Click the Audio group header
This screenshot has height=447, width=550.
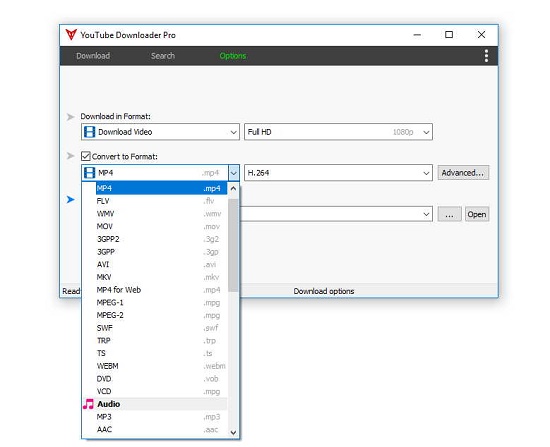(155, 404)
